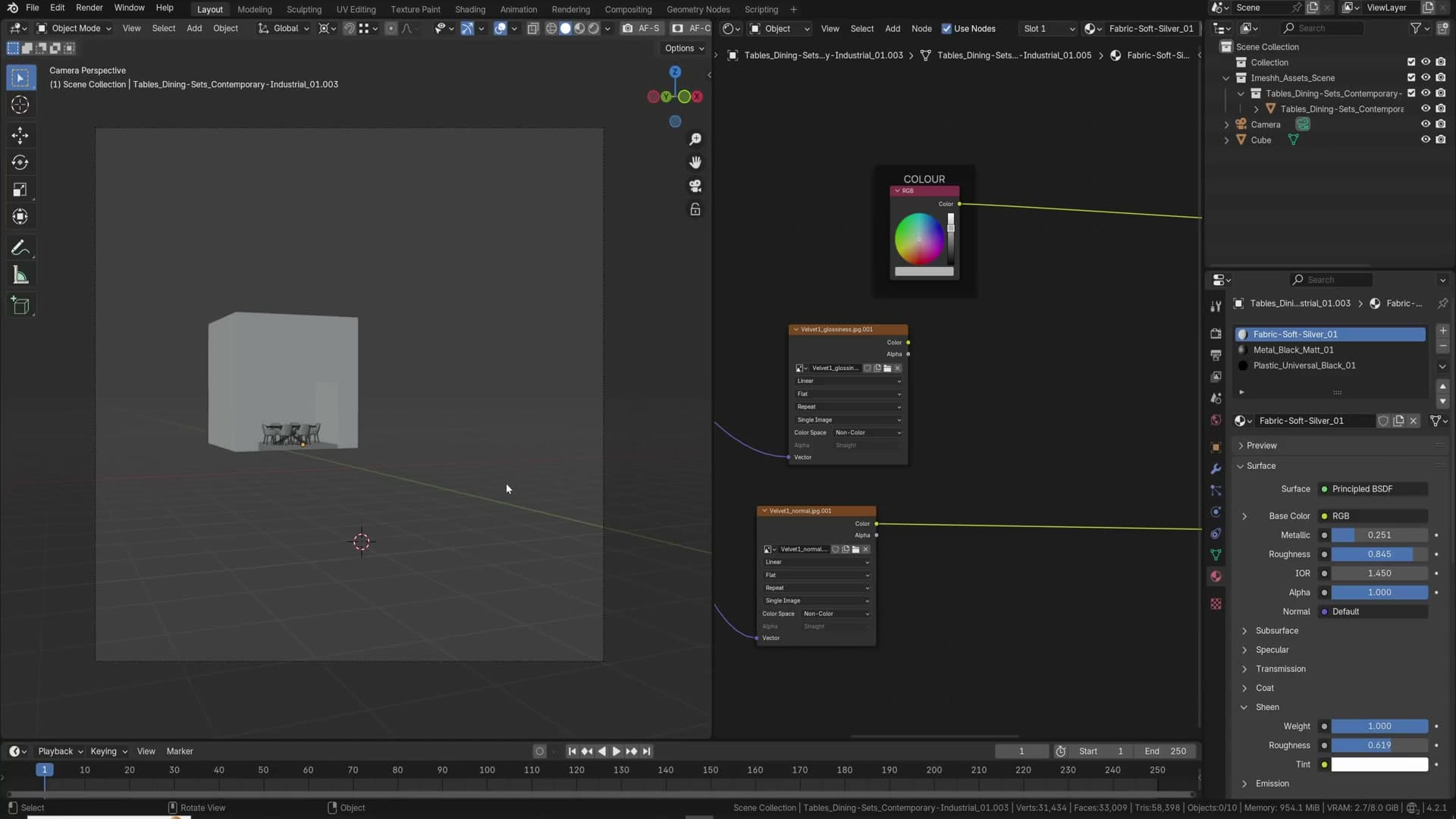Toggle lock camera to view icon
The width and height of the screenshot is (1456, 819).
coord(695,209)
